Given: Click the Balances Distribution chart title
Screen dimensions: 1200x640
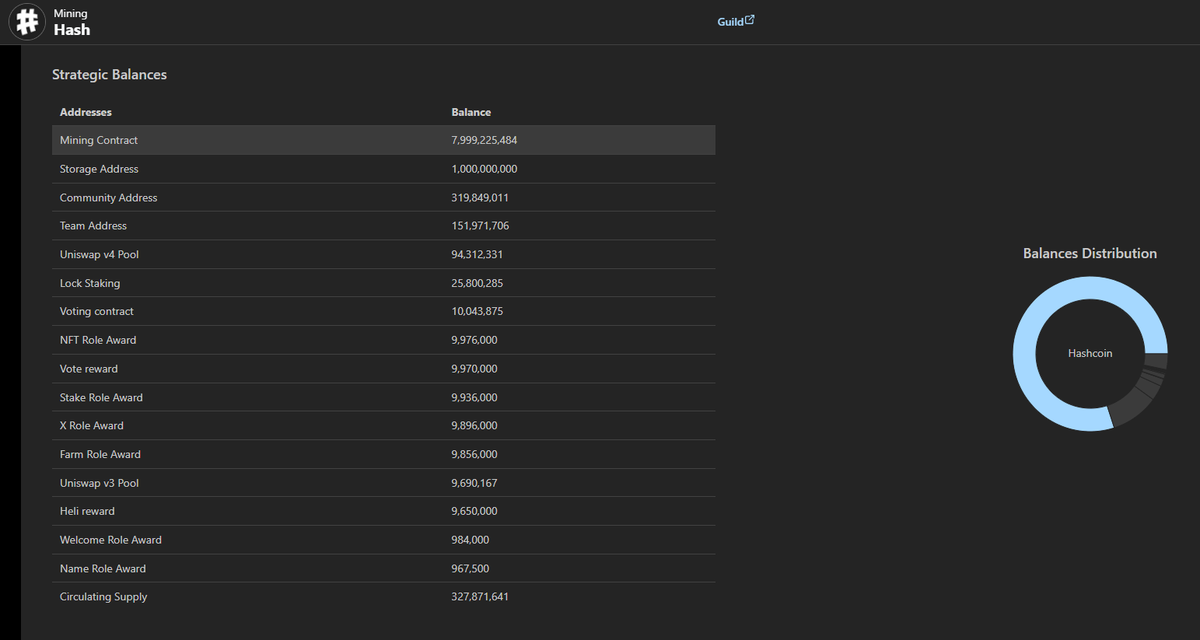Looking at the screenshot, I should click(1090, 254).
